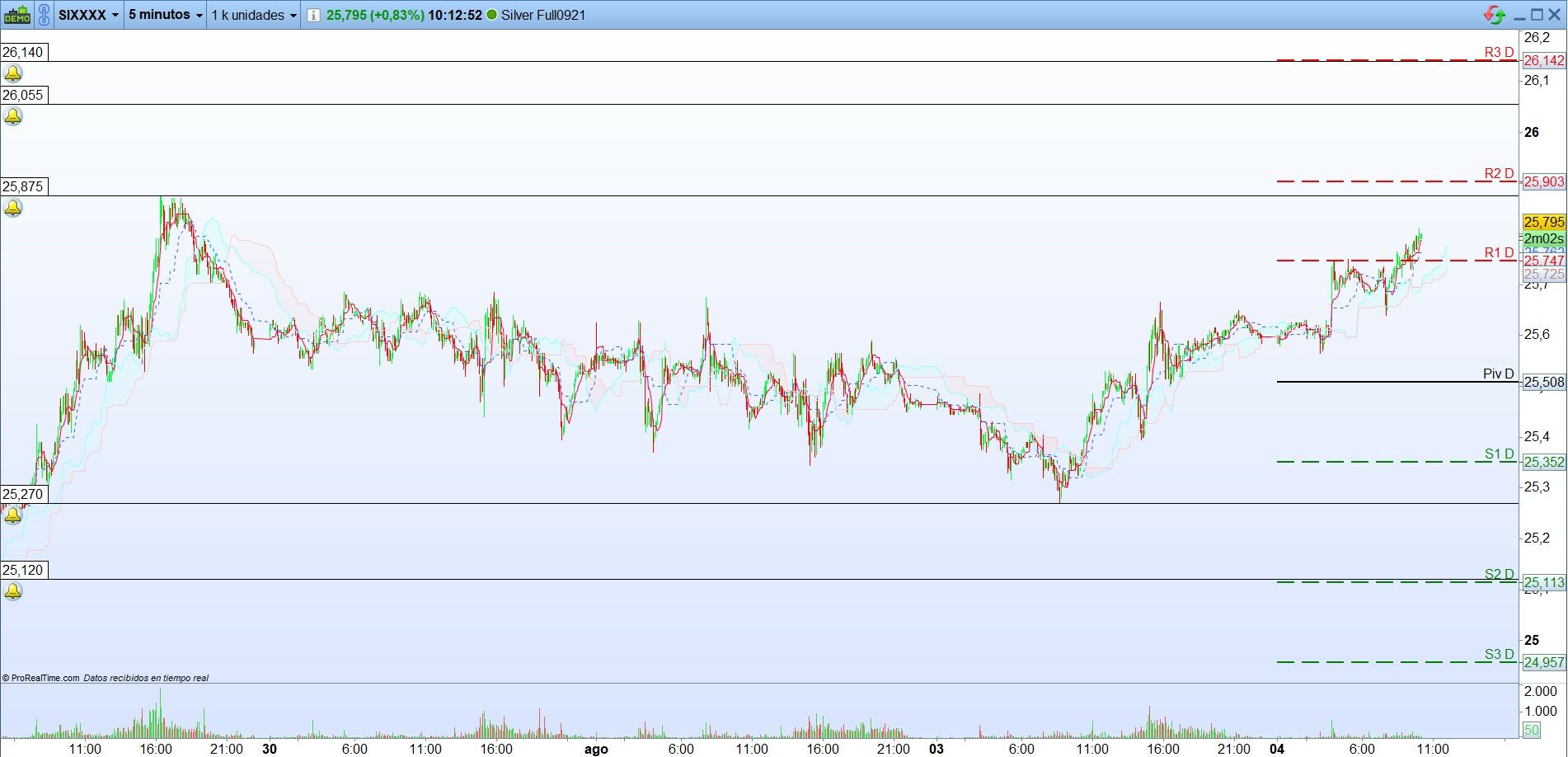Click the S1 D support label
Image resolution: width=1568 pixels, height=757 pixels.
[1499, 454]
